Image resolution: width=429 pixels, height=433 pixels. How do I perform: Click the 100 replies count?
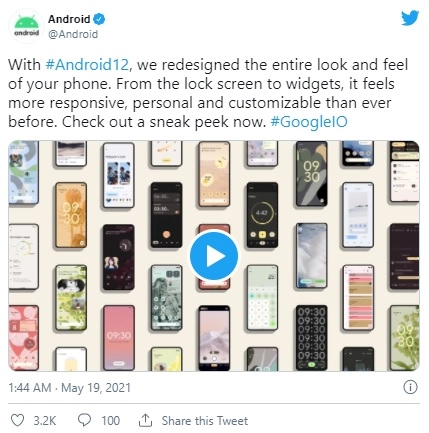point(110,421)
